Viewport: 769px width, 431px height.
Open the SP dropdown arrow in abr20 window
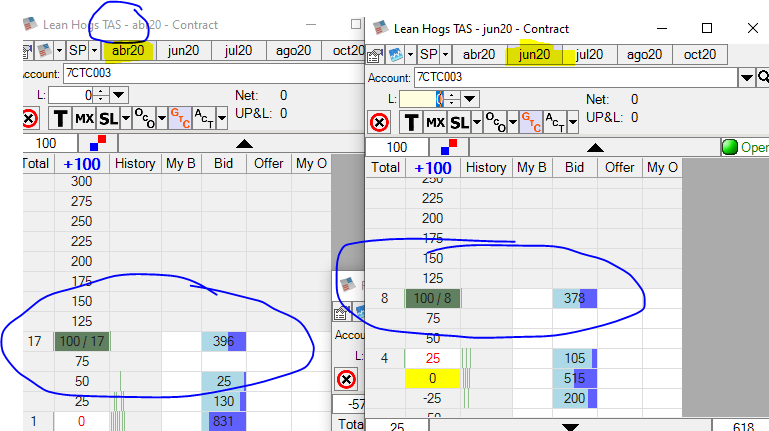click(94, 51)
